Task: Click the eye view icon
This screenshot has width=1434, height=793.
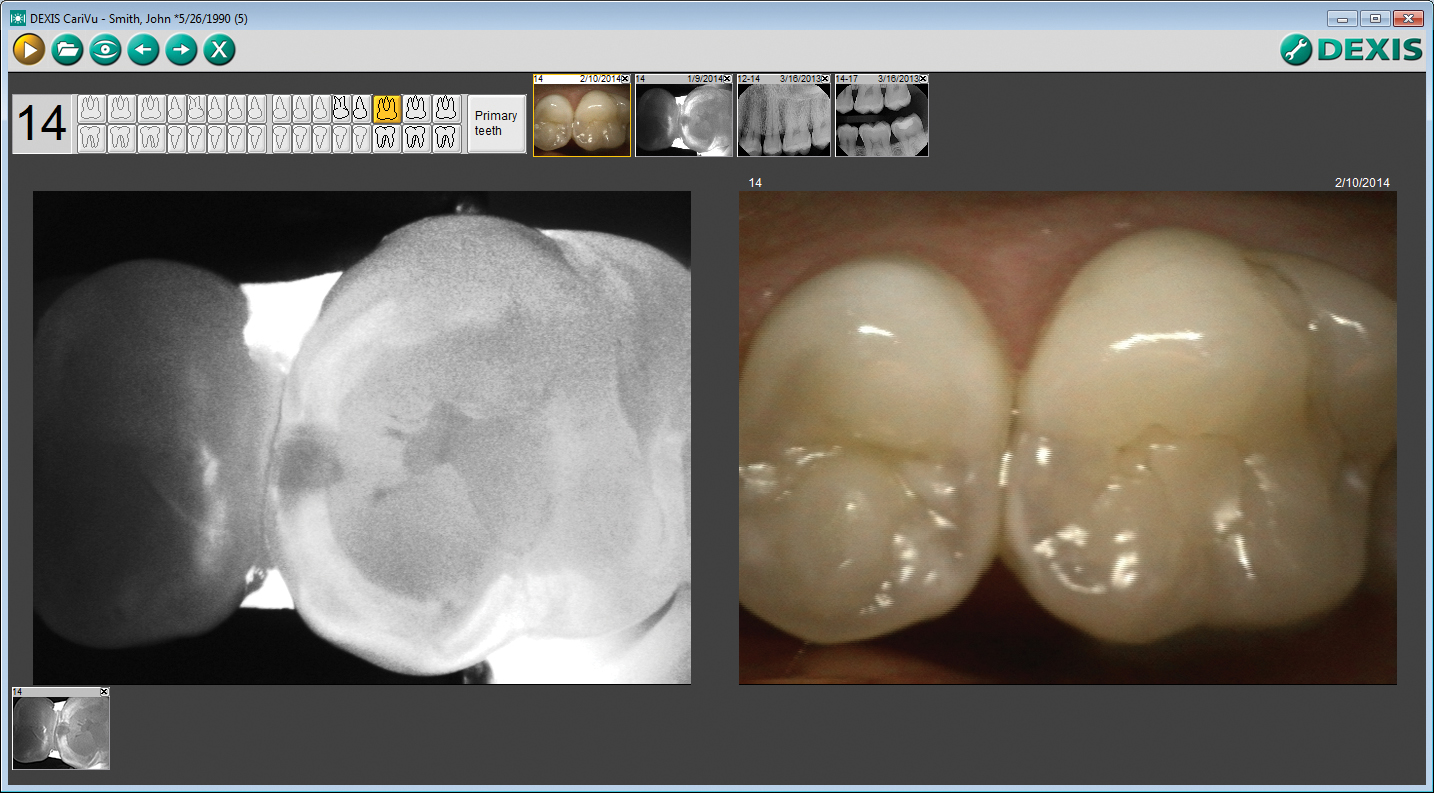Action: pyautogui.click(x=105, y=49)
